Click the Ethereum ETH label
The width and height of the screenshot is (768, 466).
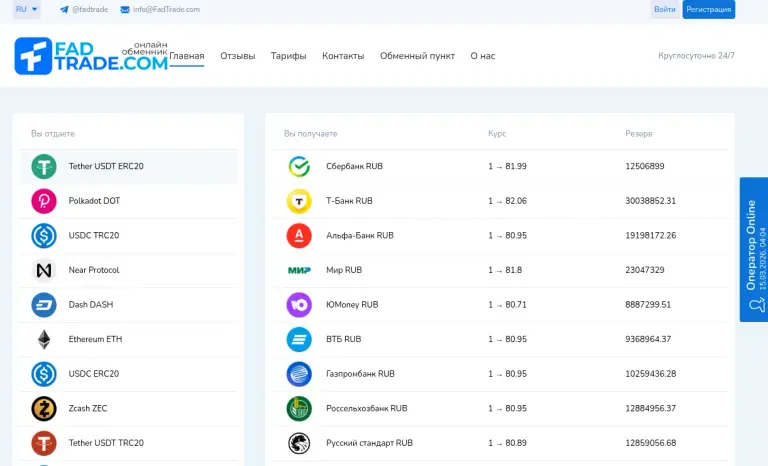[x=95, y=339]
